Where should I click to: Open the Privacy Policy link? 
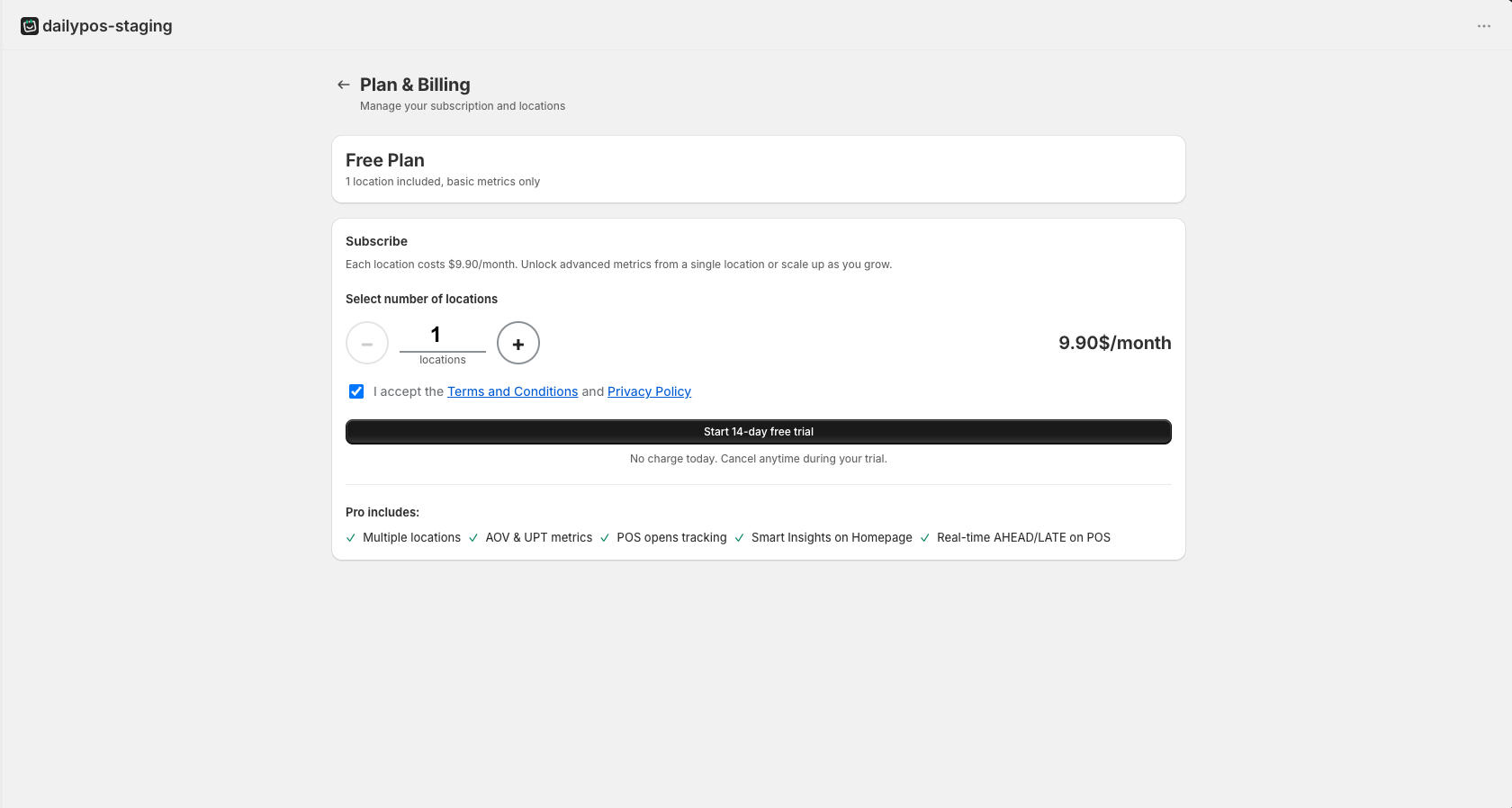(649, 391)
